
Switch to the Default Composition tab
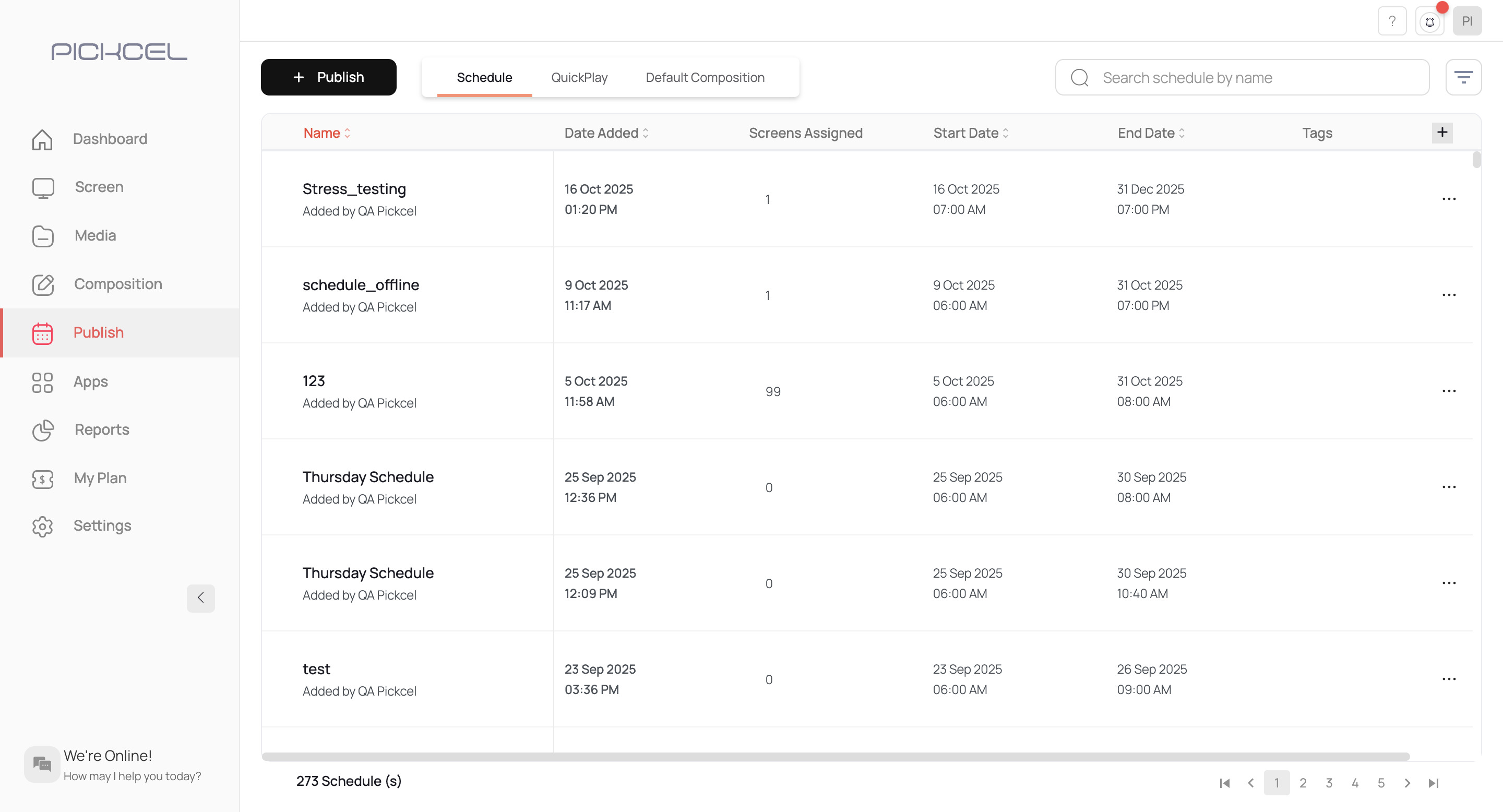704,78
